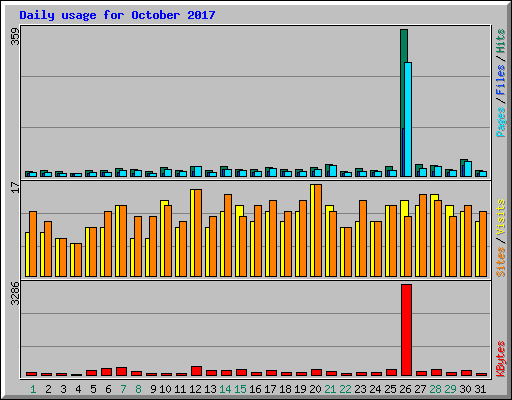512x400 pixels.
Task: Click day 14 on the x-axis
Action: 225,389
